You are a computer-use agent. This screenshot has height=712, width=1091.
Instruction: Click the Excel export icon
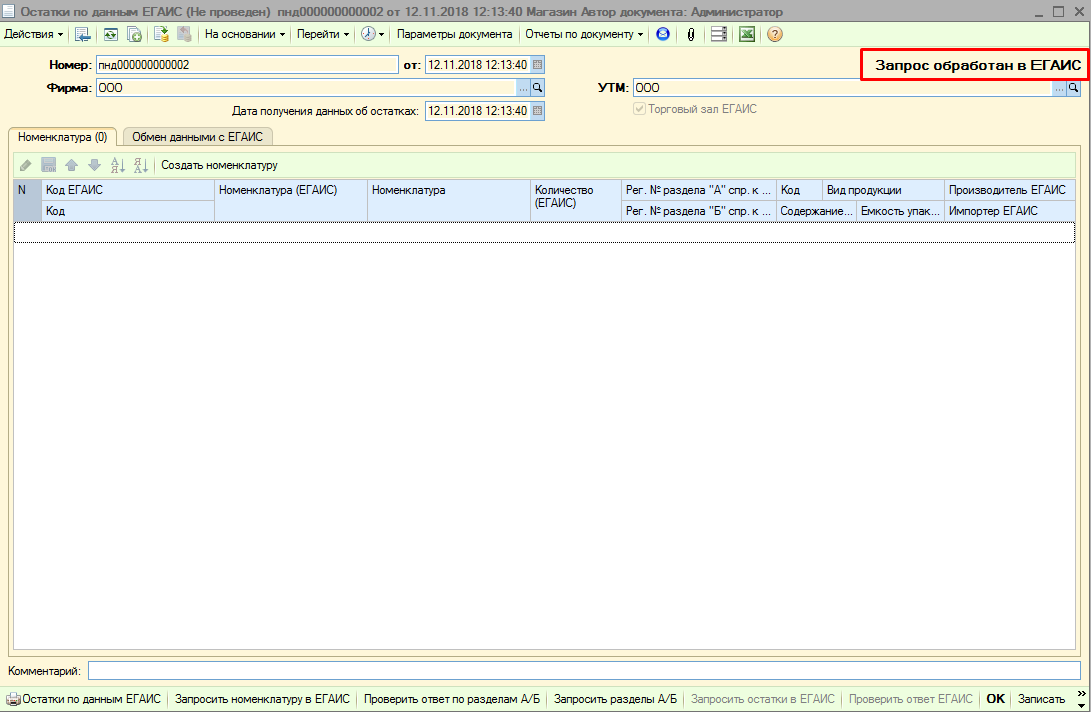[747, 34]
